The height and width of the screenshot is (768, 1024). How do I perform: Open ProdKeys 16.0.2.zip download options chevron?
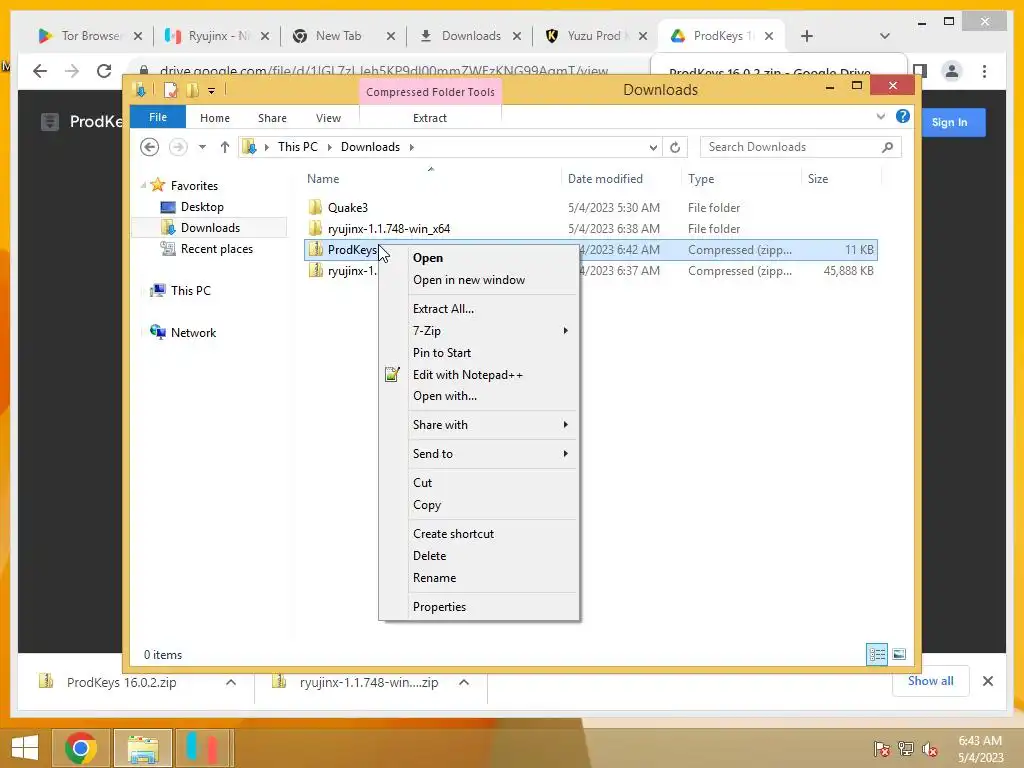[231, 682]
